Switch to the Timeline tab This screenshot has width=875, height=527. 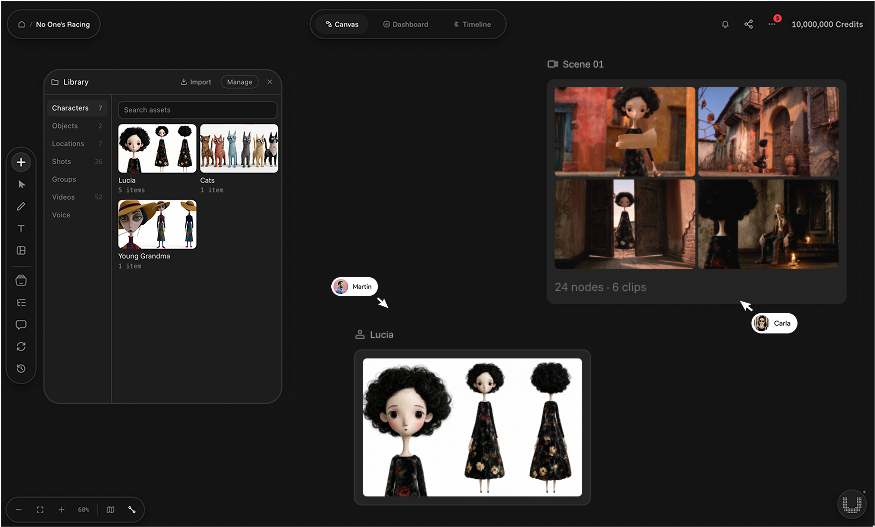point(472,25)
